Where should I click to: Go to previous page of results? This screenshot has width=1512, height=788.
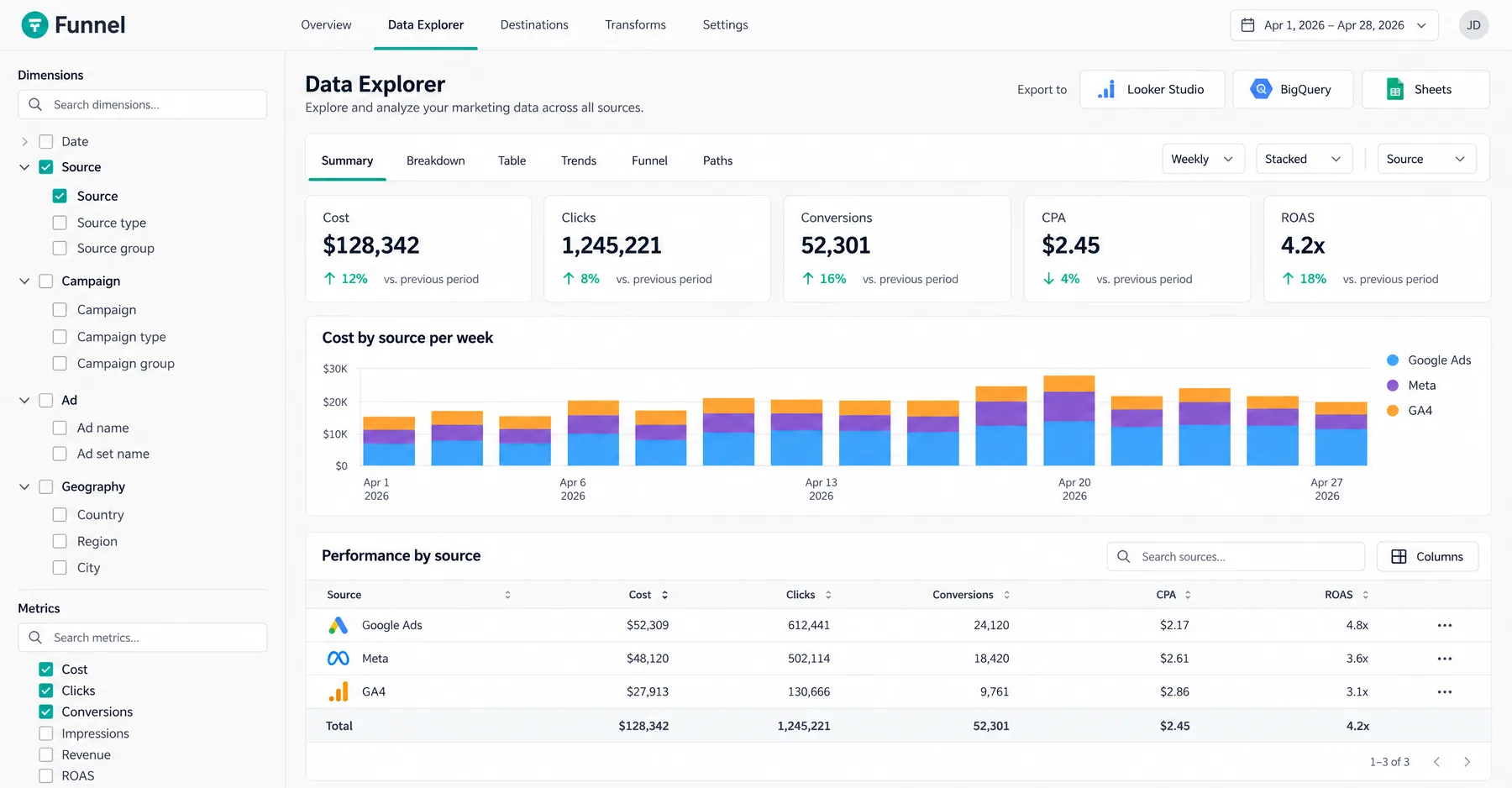point(1436,762)
